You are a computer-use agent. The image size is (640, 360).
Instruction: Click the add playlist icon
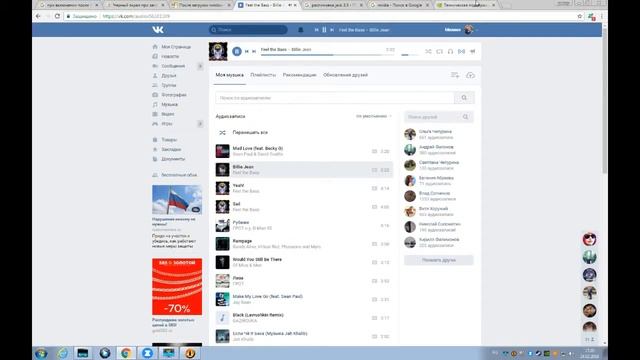pyautogui.click(x=455, y=75)
